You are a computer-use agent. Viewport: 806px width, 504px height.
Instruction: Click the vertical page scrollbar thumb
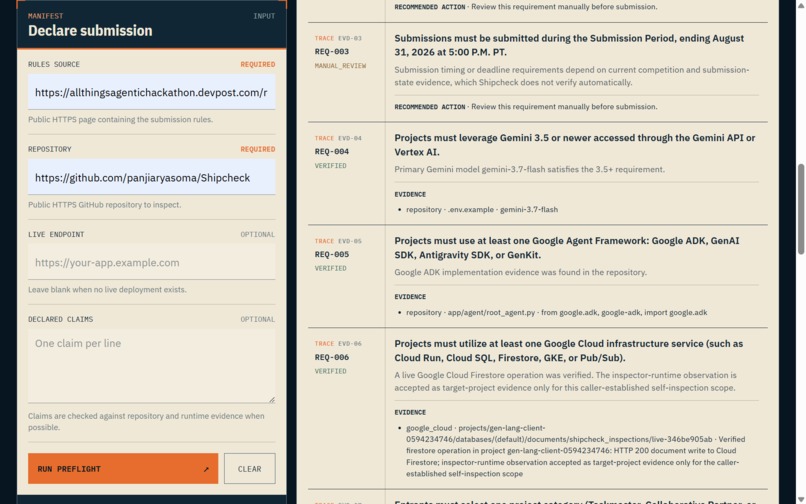click(x=800, y=209)
